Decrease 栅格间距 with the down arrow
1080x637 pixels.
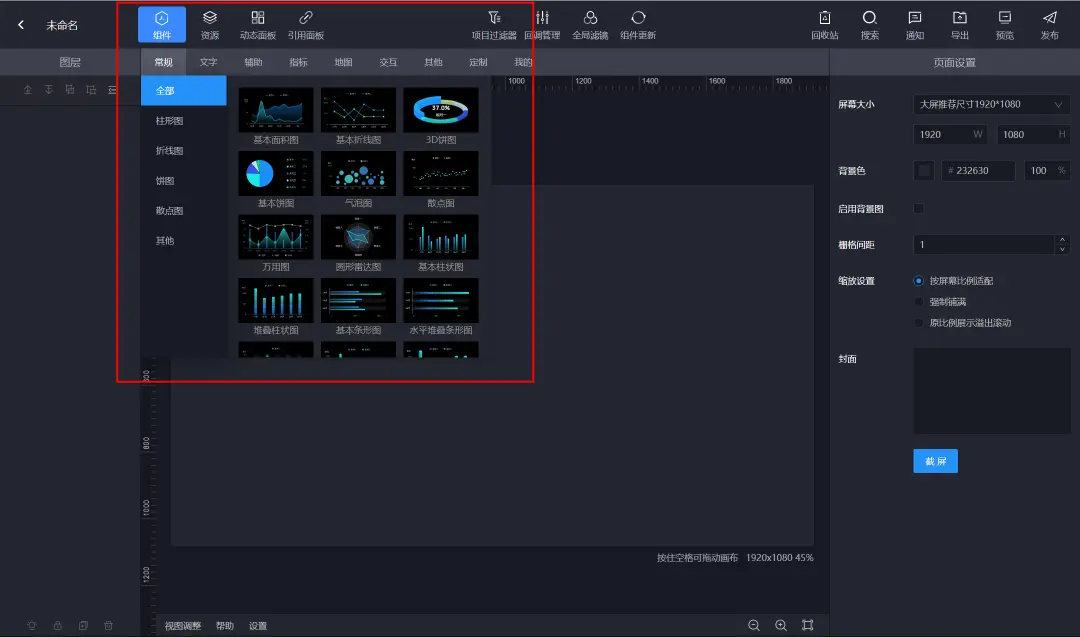1062,249
